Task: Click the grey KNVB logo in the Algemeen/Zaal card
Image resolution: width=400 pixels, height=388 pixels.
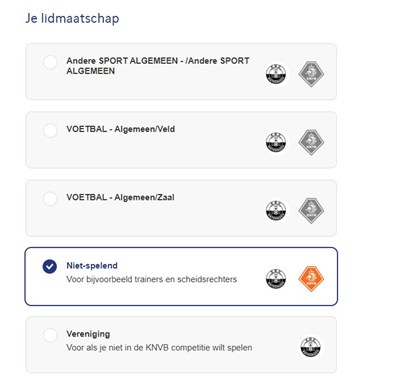Action: pos(311,210)
